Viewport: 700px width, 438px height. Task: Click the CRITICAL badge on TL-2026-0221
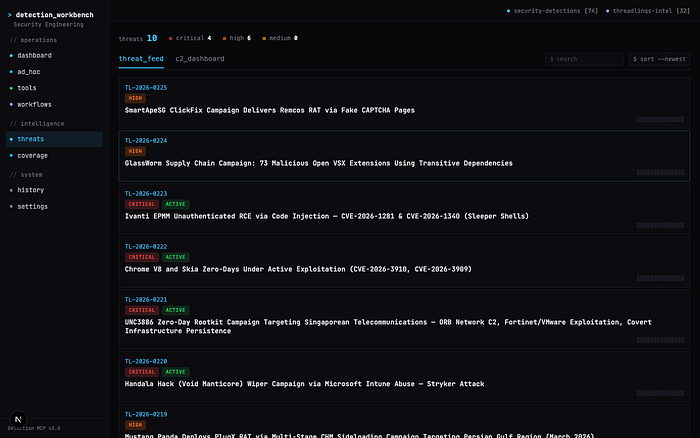[x=142, y=310]
